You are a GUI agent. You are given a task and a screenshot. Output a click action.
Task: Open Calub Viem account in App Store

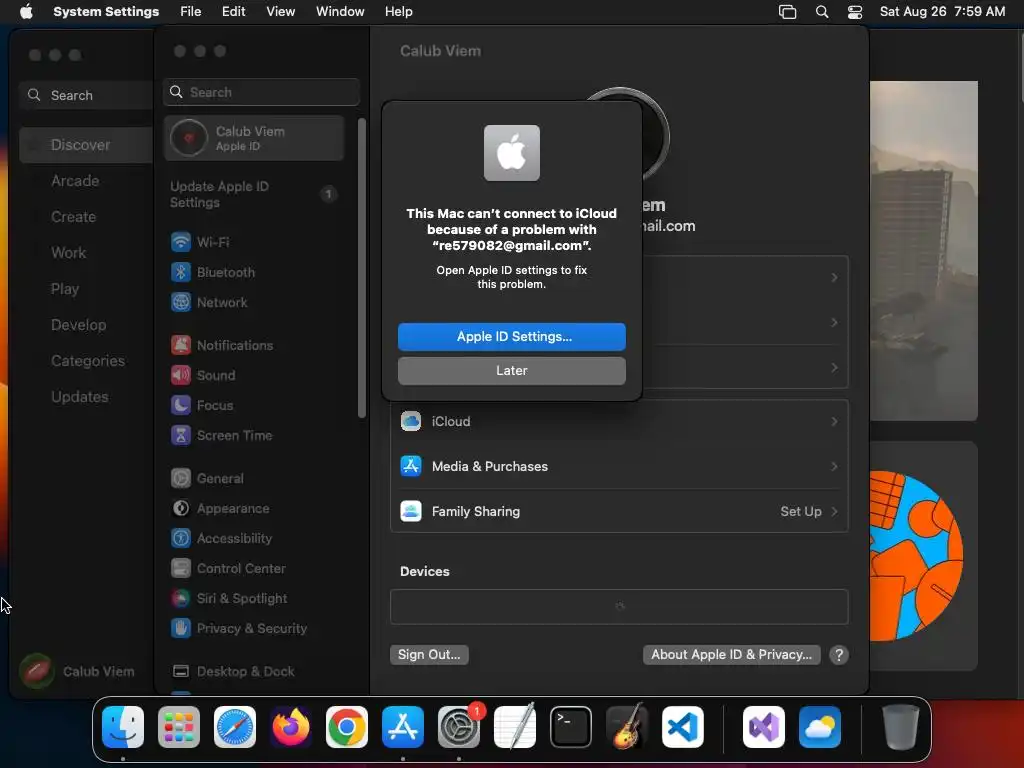[77, 671]
